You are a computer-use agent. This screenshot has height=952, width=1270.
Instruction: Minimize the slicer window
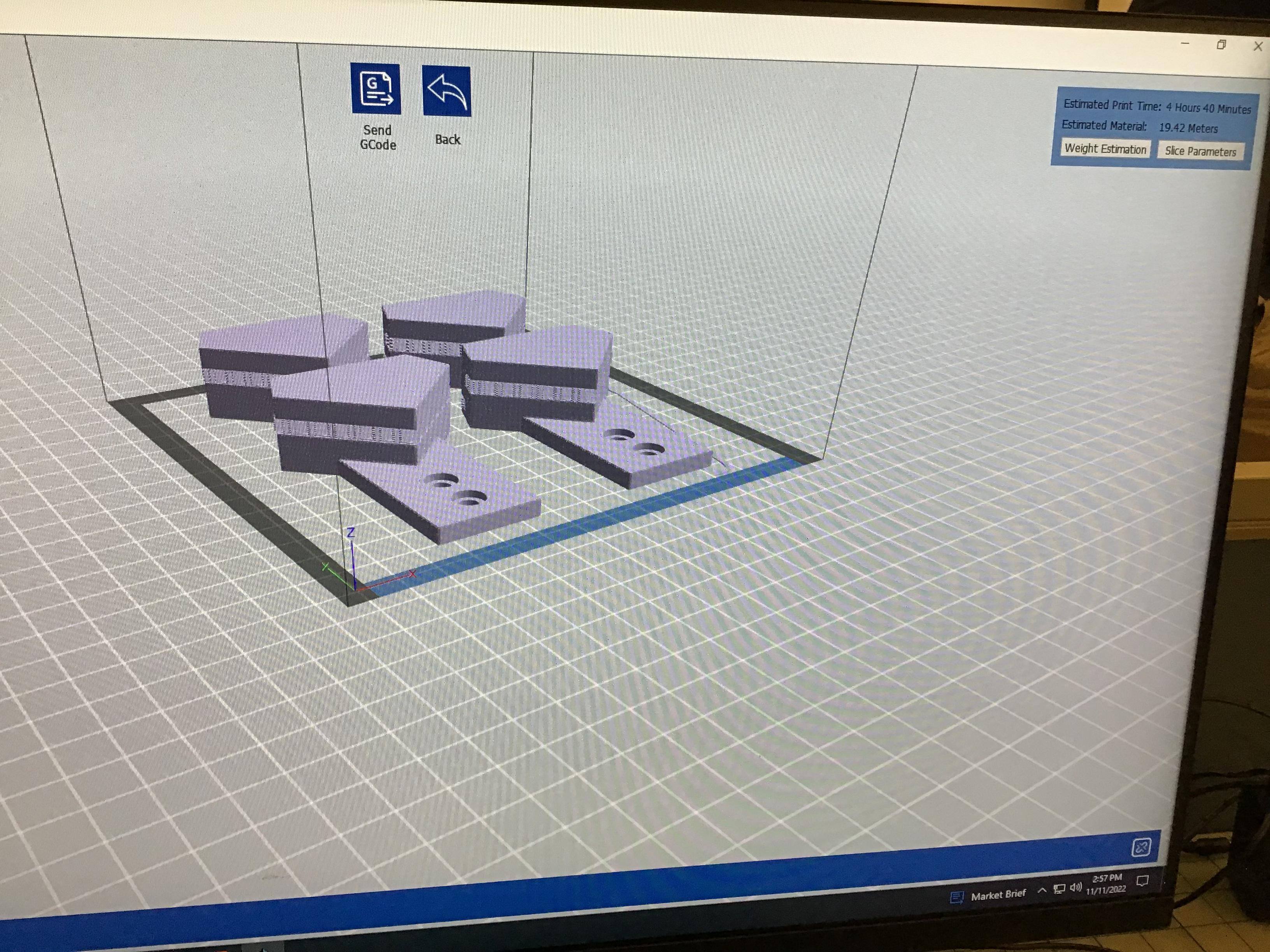click(1185, 43)
